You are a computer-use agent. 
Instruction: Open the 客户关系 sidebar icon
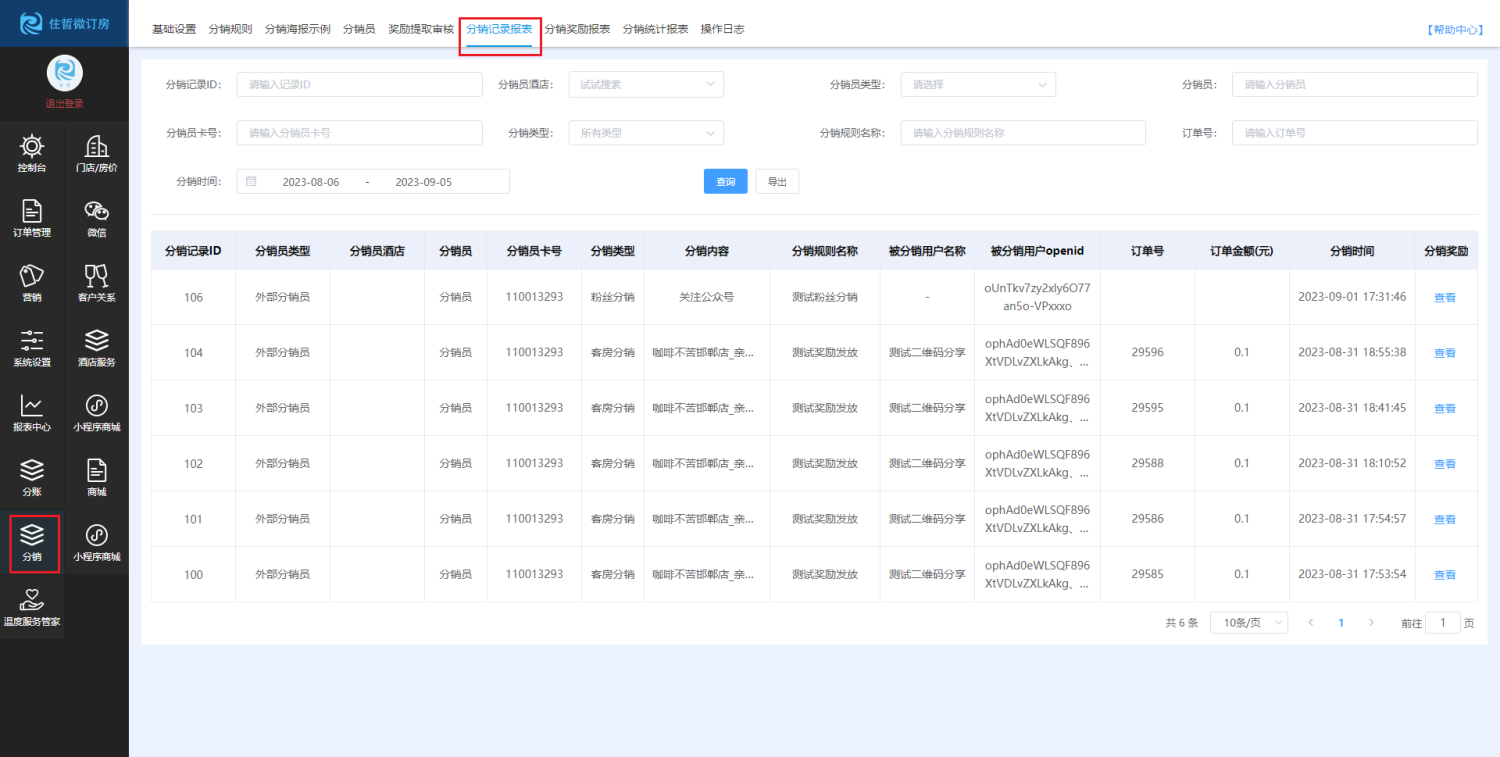(96, 284)
